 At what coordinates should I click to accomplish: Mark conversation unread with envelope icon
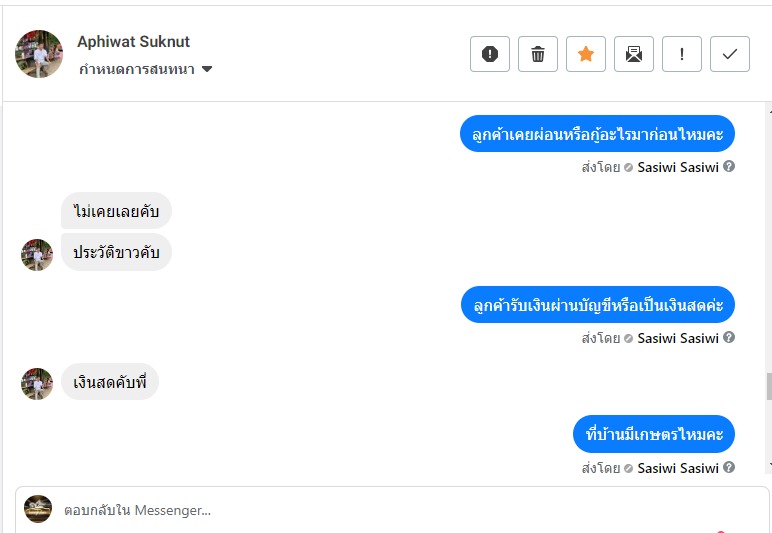click(634, 54)
